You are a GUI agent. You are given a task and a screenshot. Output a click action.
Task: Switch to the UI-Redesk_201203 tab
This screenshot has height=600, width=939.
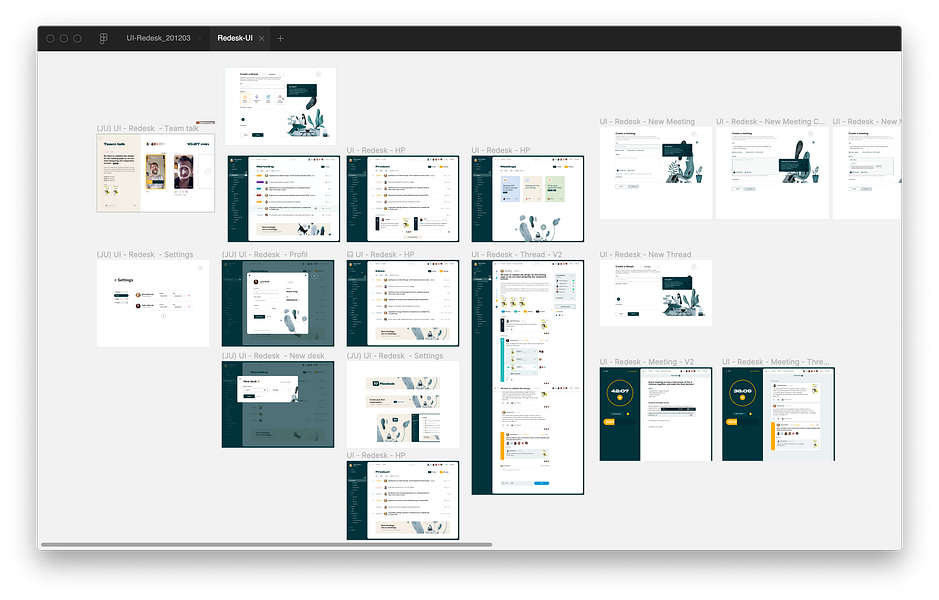tap(158, 38)
